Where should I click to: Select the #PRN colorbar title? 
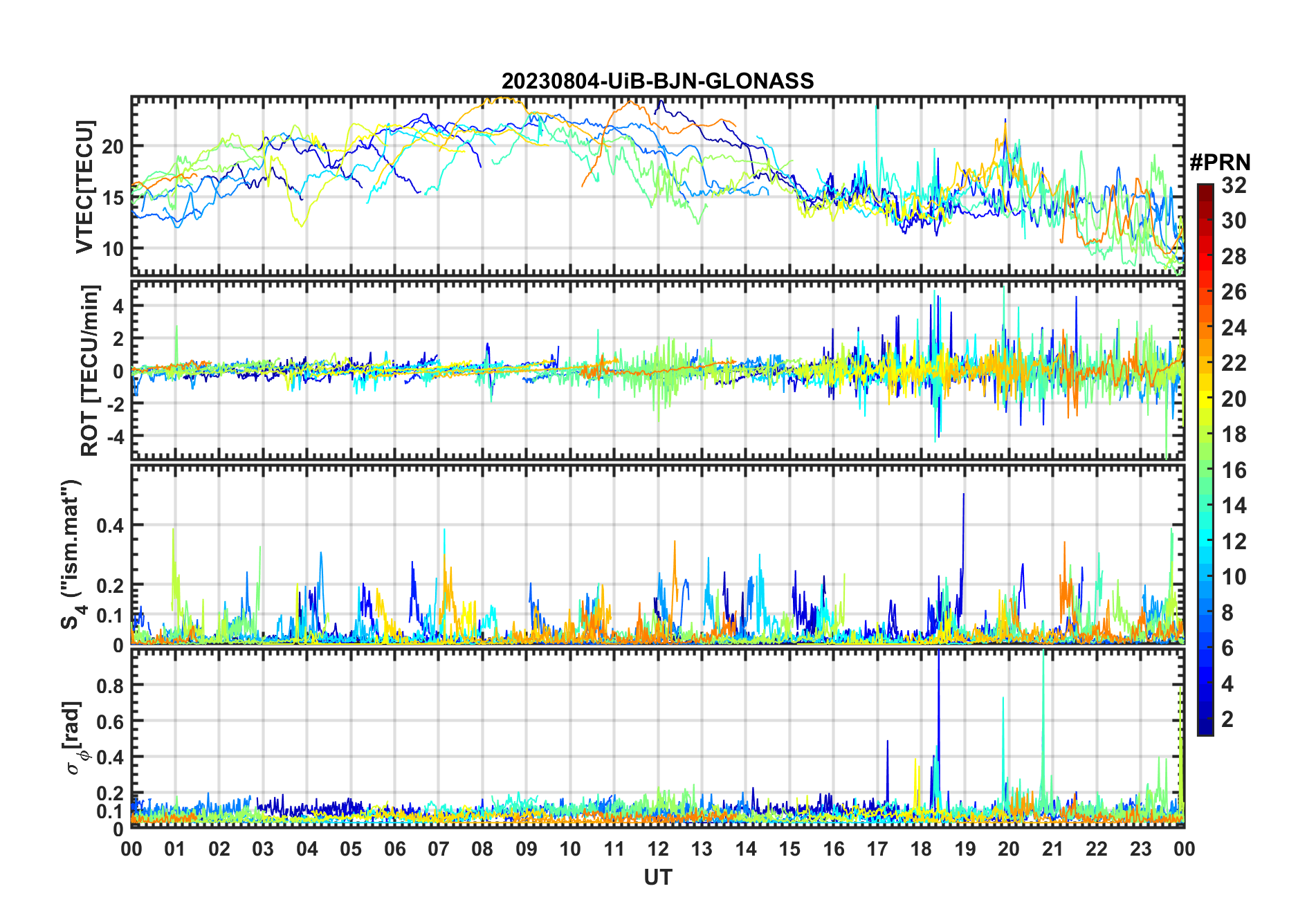(x=1220, y=163)
